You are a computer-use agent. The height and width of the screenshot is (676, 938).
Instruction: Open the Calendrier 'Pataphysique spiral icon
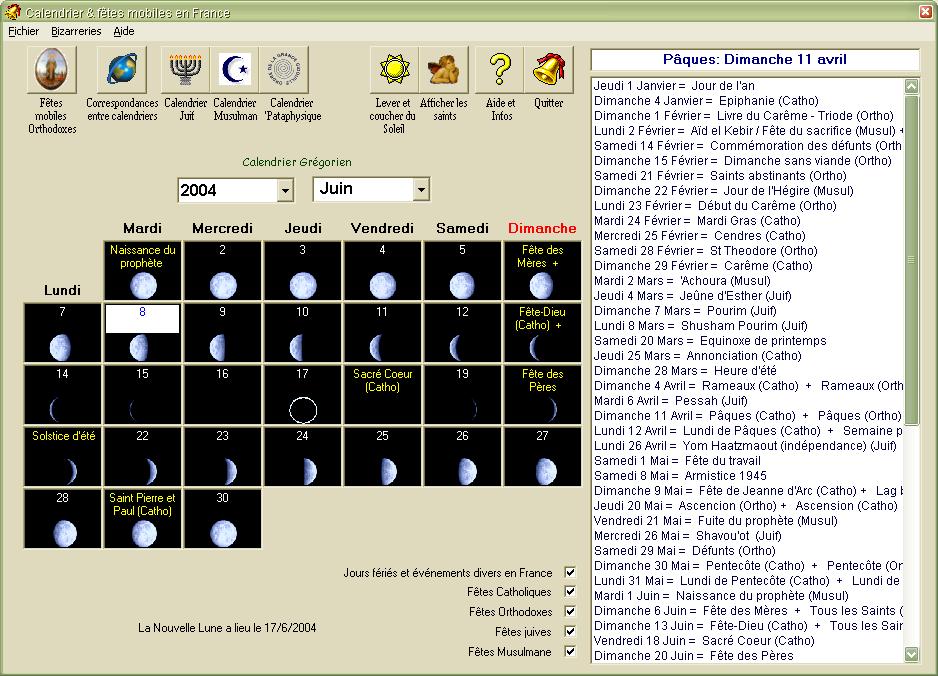coord(285,70)
